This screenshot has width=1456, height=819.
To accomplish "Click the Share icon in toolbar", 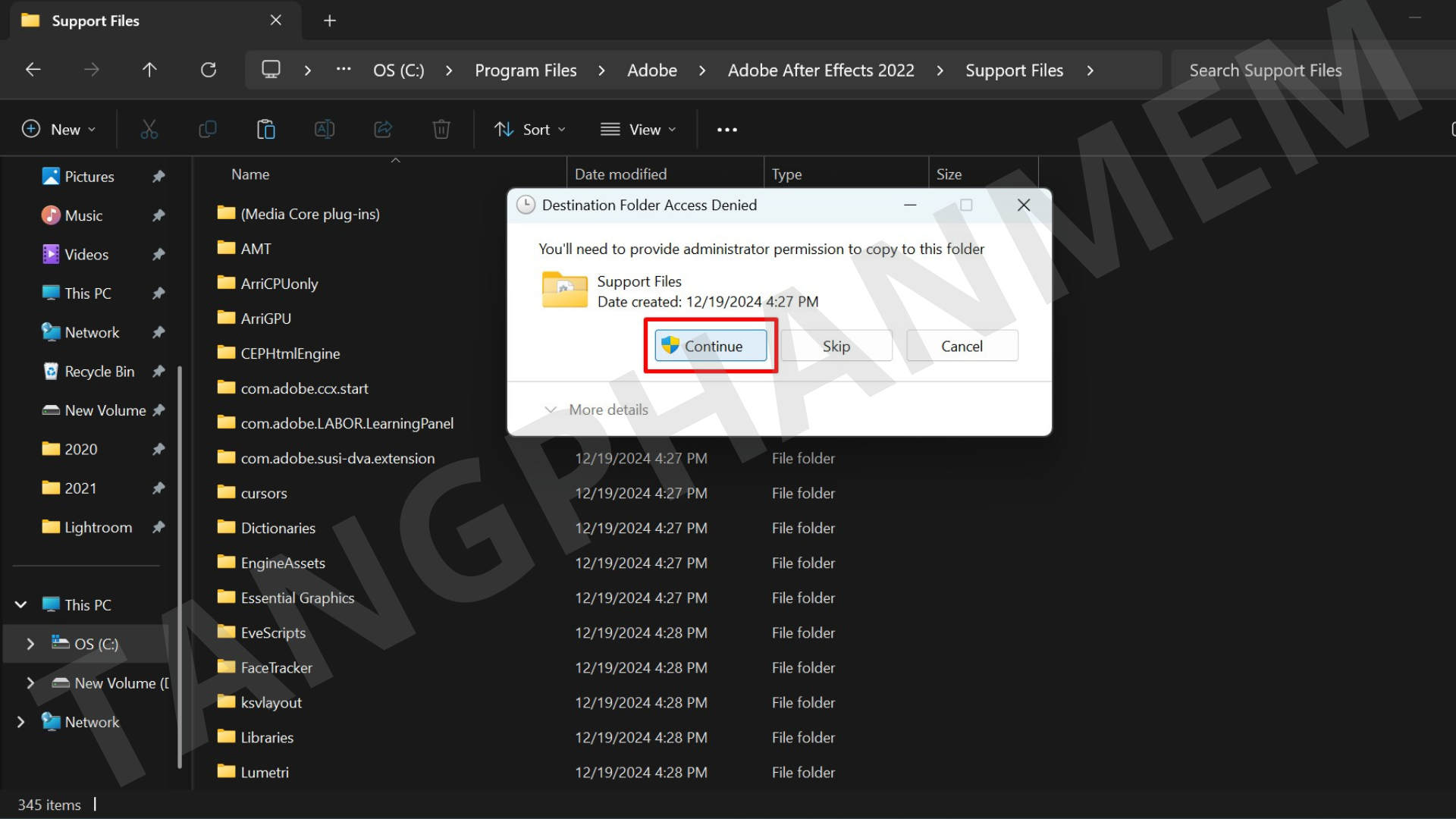I will tap(383, 130).
